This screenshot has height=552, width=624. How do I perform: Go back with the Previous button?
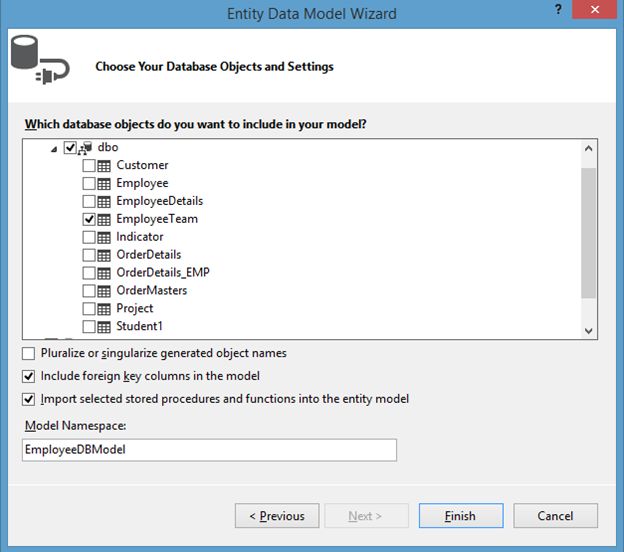coord(277,516)
